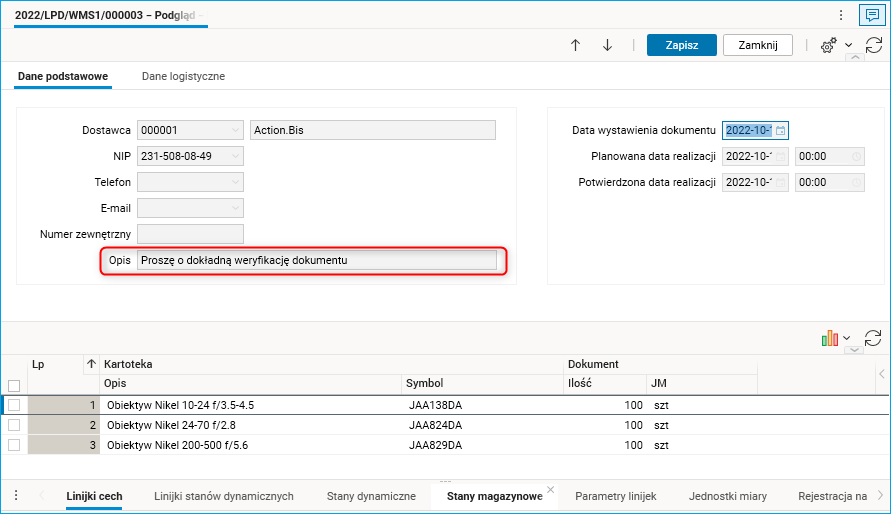Close the Stany magazynowe tab
The image size is (891, 514).
coord(551,491)
